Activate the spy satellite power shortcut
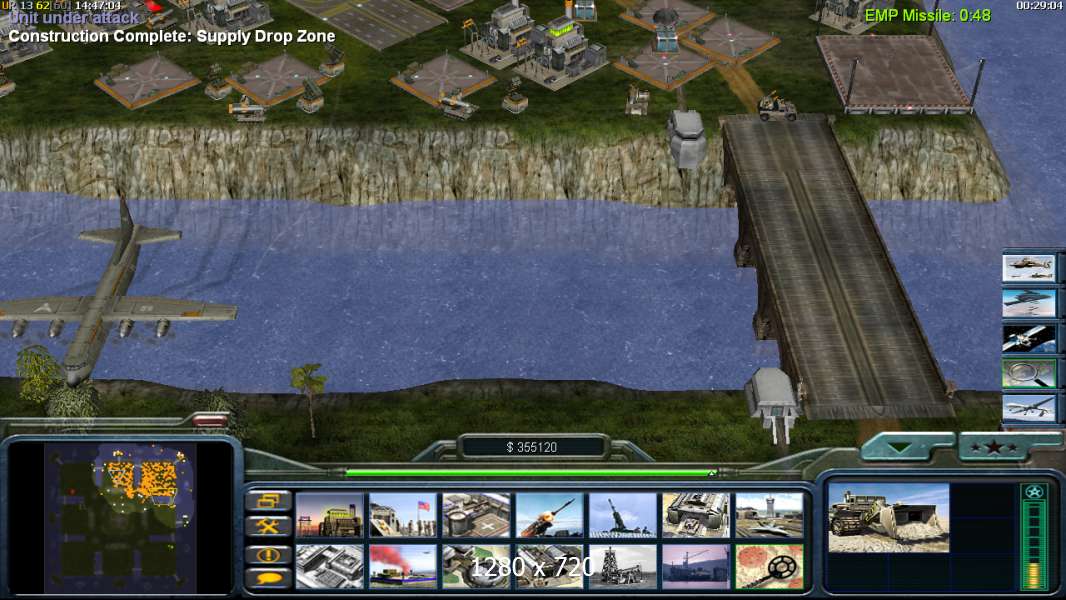Screen dimensions: 1066x600 tap(1029, 338)
